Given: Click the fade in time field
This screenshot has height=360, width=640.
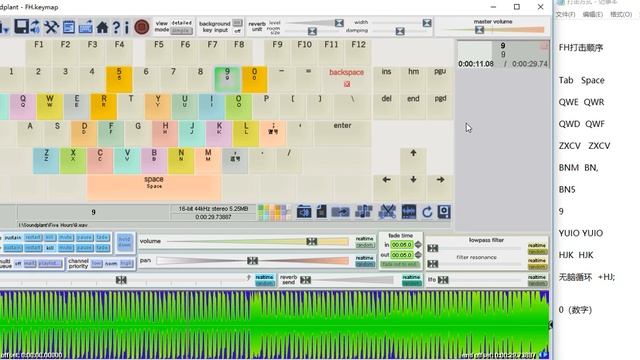Looking at the screenshot, I should point(402,244).
